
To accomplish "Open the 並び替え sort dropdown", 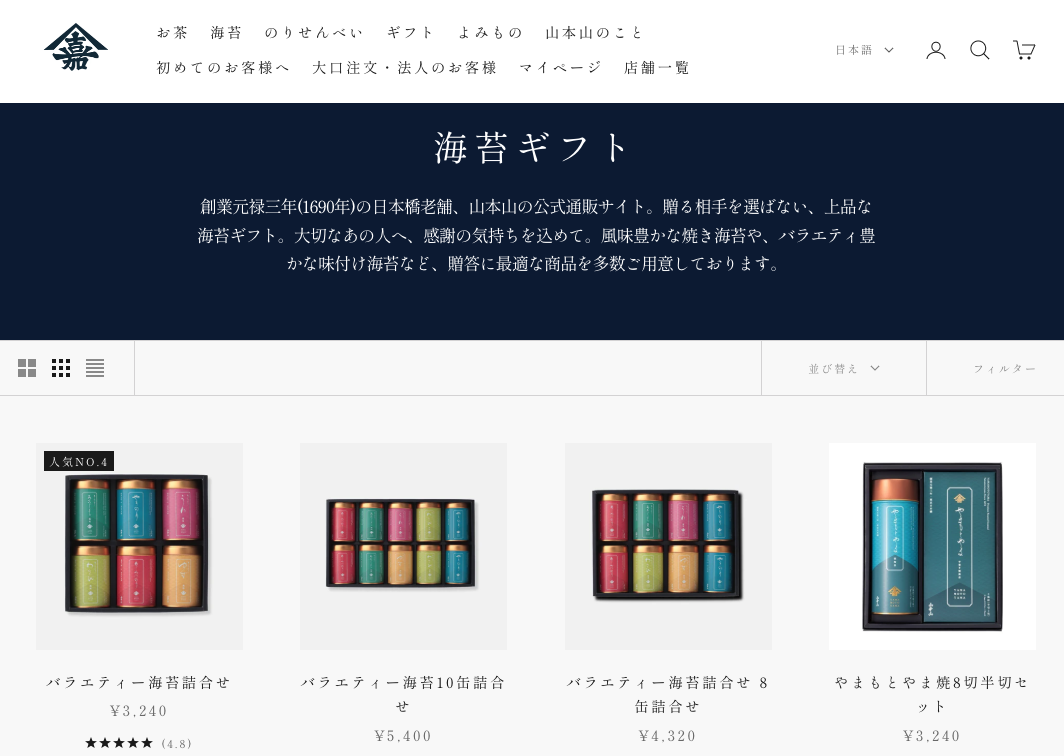I will click(843, 368).
